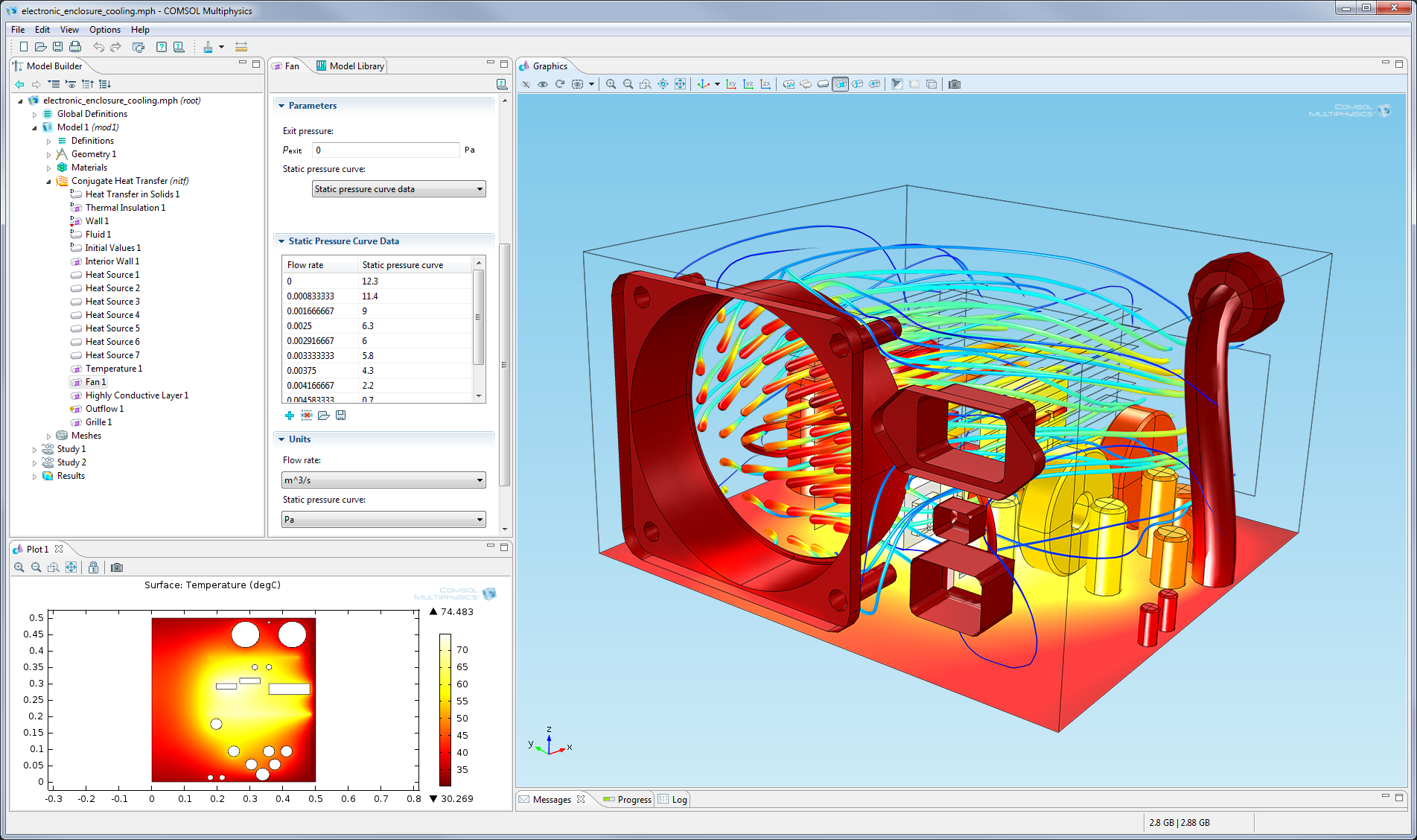This screenshot has height=840, width=1417.
Task: Load pressure curve data from file icon
Action: pos(323,416)
